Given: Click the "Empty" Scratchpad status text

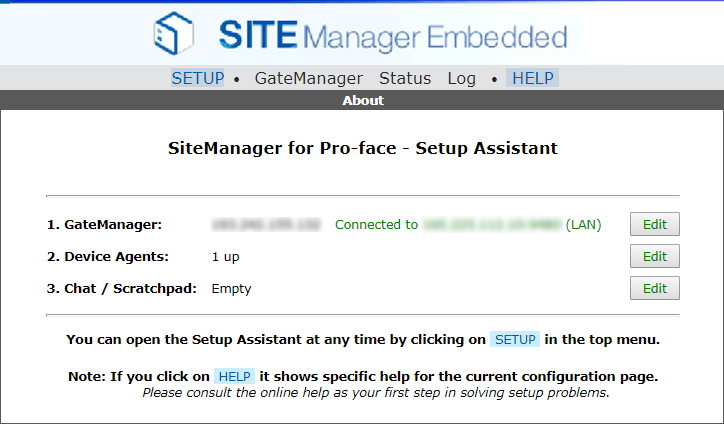Looking at the screenshot, I should [231, 289].
